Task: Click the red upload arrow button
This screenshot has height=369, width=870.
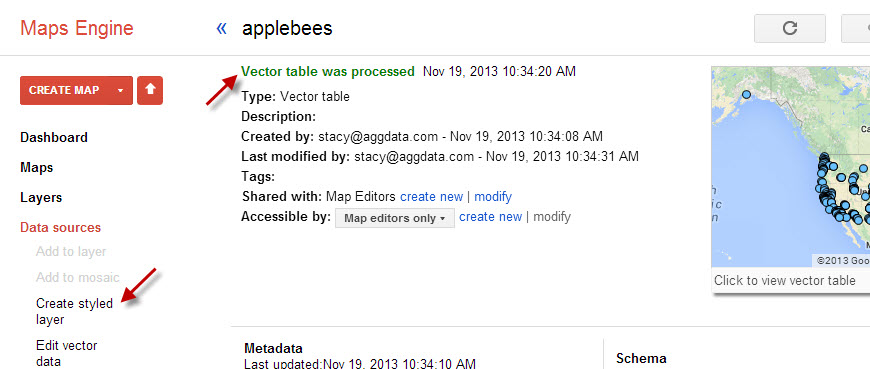Action: (150, 90)
